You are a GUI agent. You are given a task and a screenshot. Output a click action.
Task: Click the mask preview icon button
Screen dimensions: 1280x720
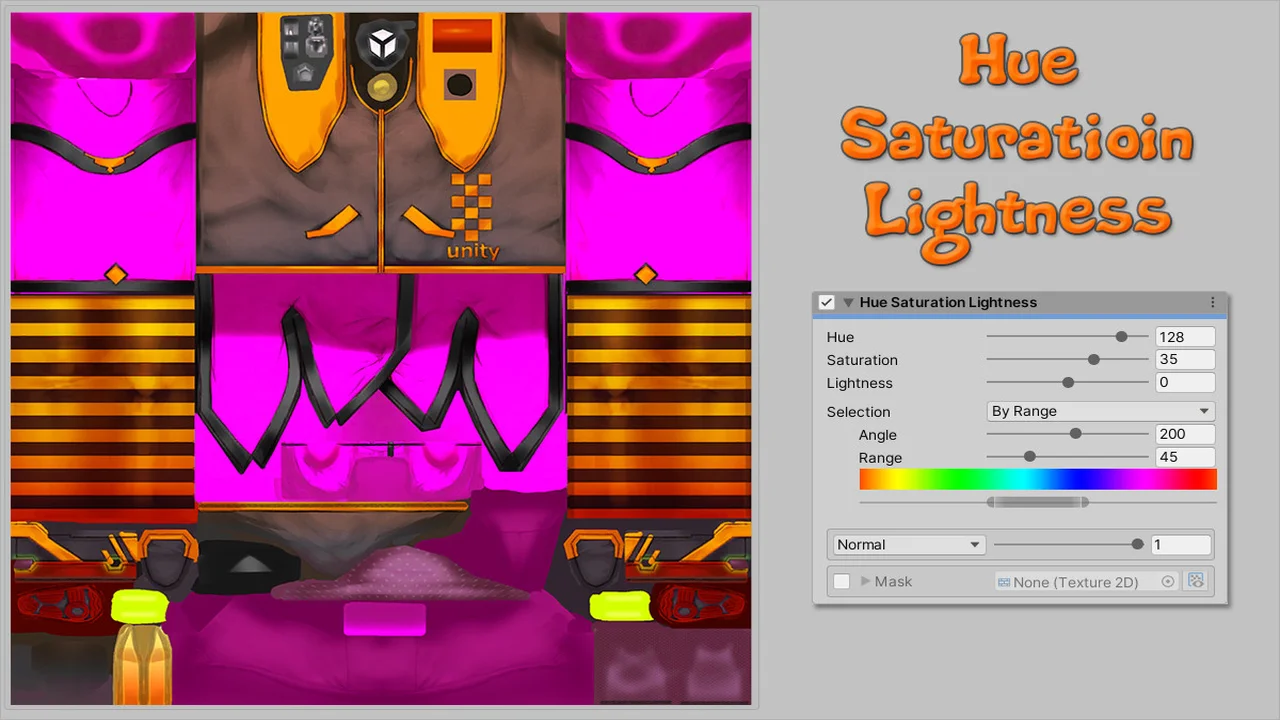point(1196,581)
